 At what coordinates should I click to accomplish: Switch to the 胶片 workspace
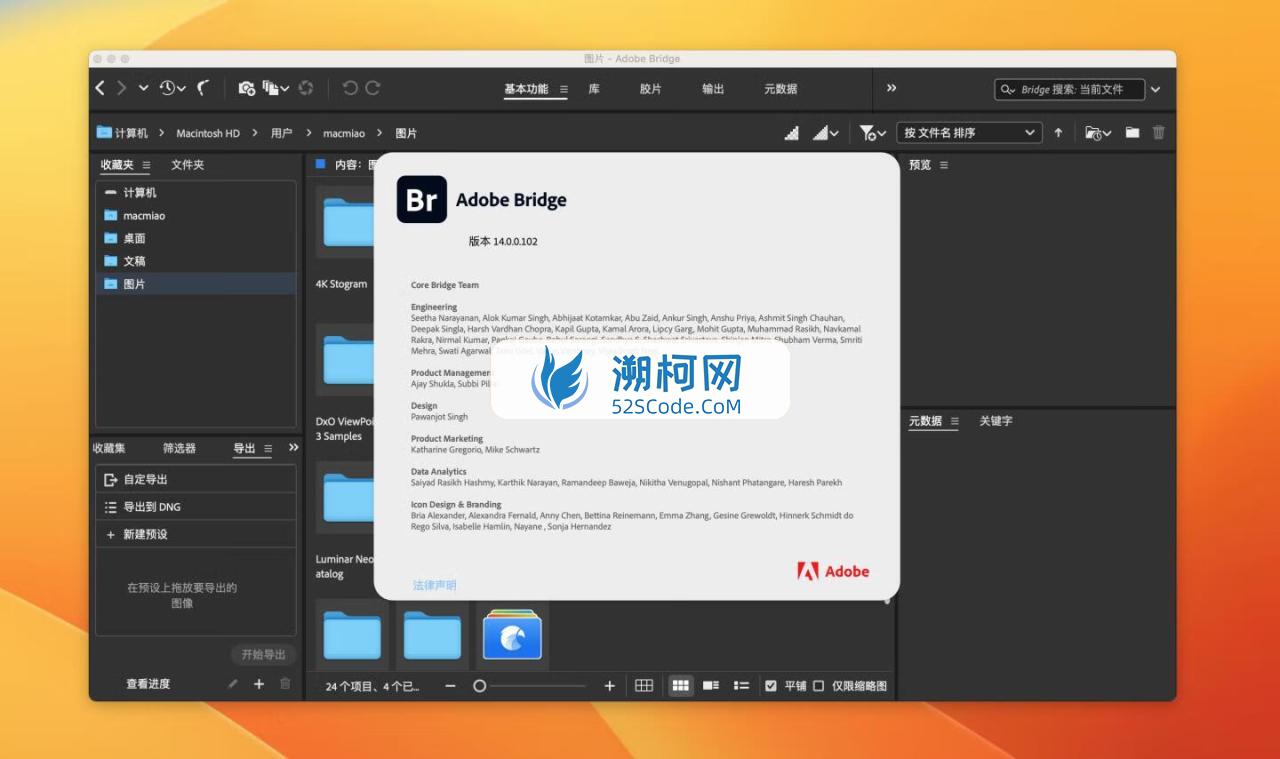pyautogui.click(x=651, y=89)
